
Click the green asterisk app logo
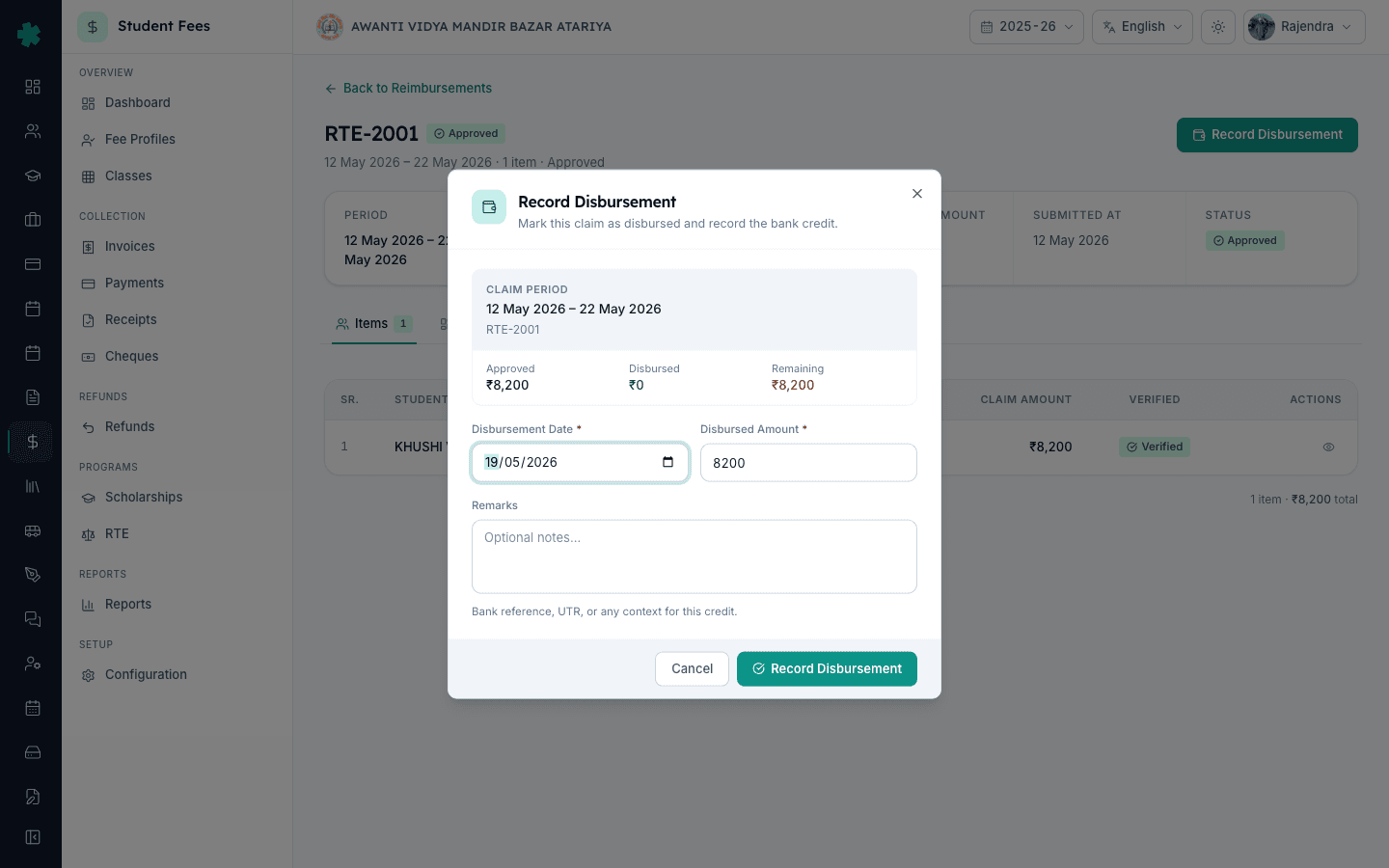pyautogui.click(x=30, y=35)
